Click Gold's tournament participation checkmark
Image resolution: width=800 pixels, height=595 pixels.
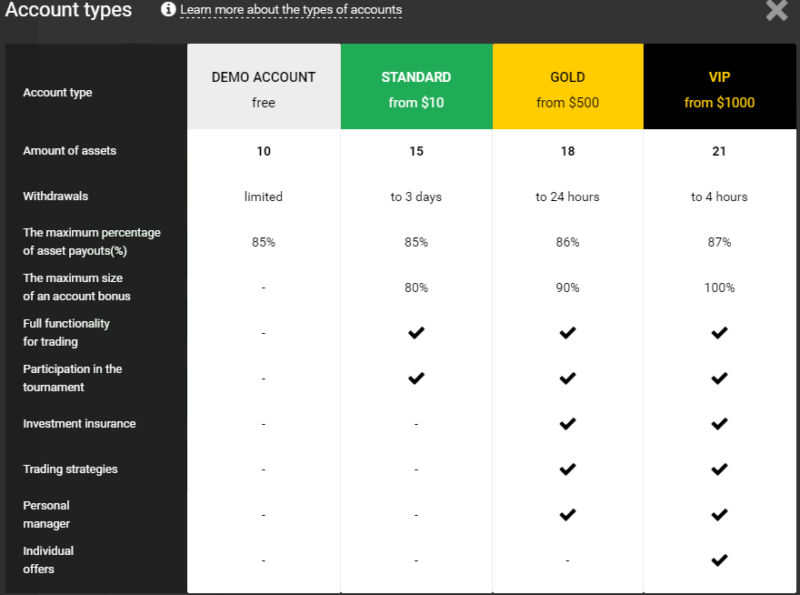coord(568,378)
